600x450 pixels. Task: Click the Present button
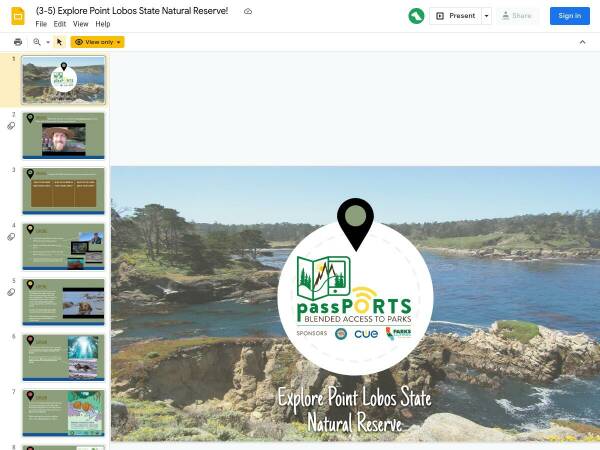click(x=455, y=16)
